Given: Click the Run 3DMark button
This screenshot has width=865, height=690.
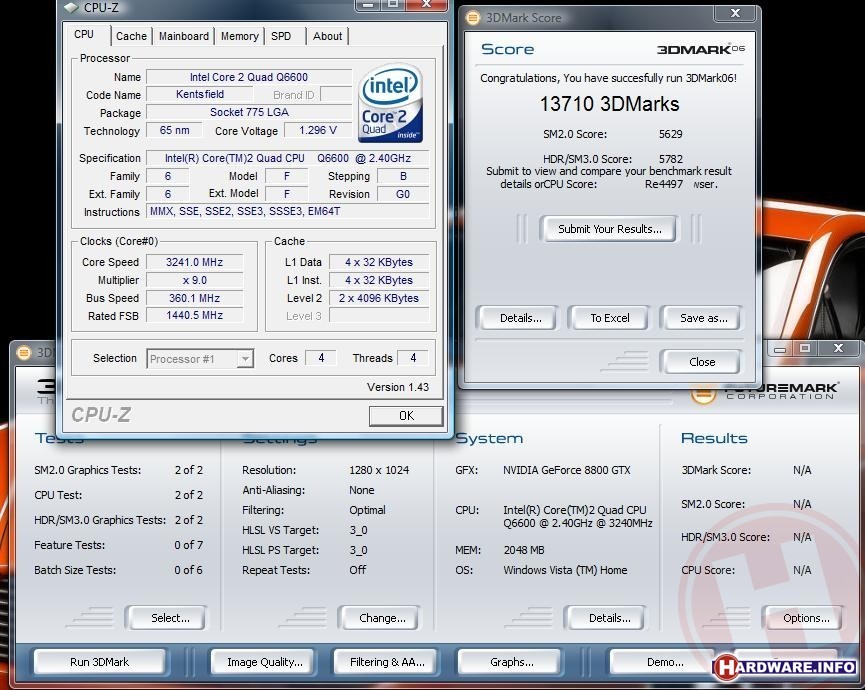Looking at the screenshot, I should tap(99, 662).
